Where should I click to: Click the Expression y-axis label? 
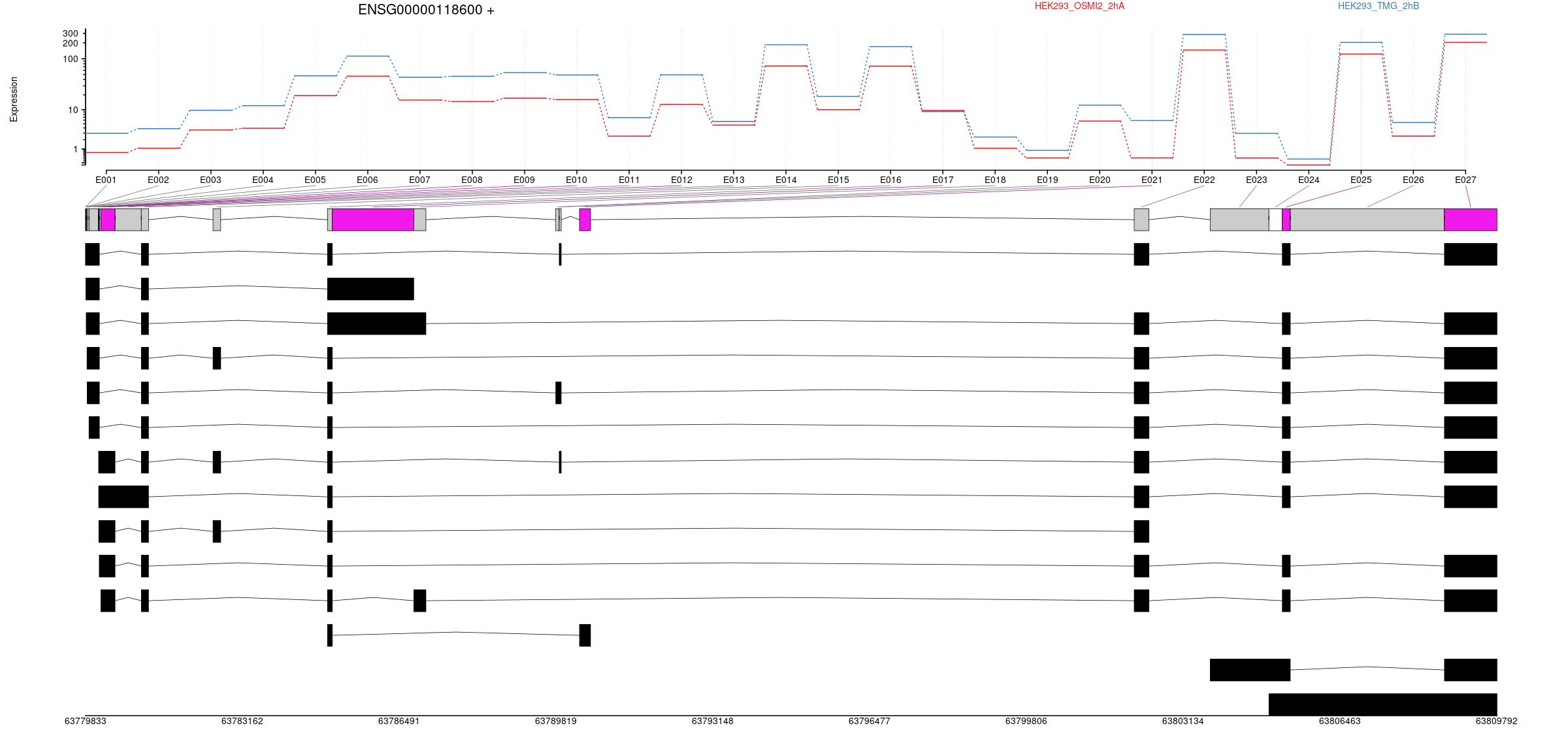coord(14,99)
